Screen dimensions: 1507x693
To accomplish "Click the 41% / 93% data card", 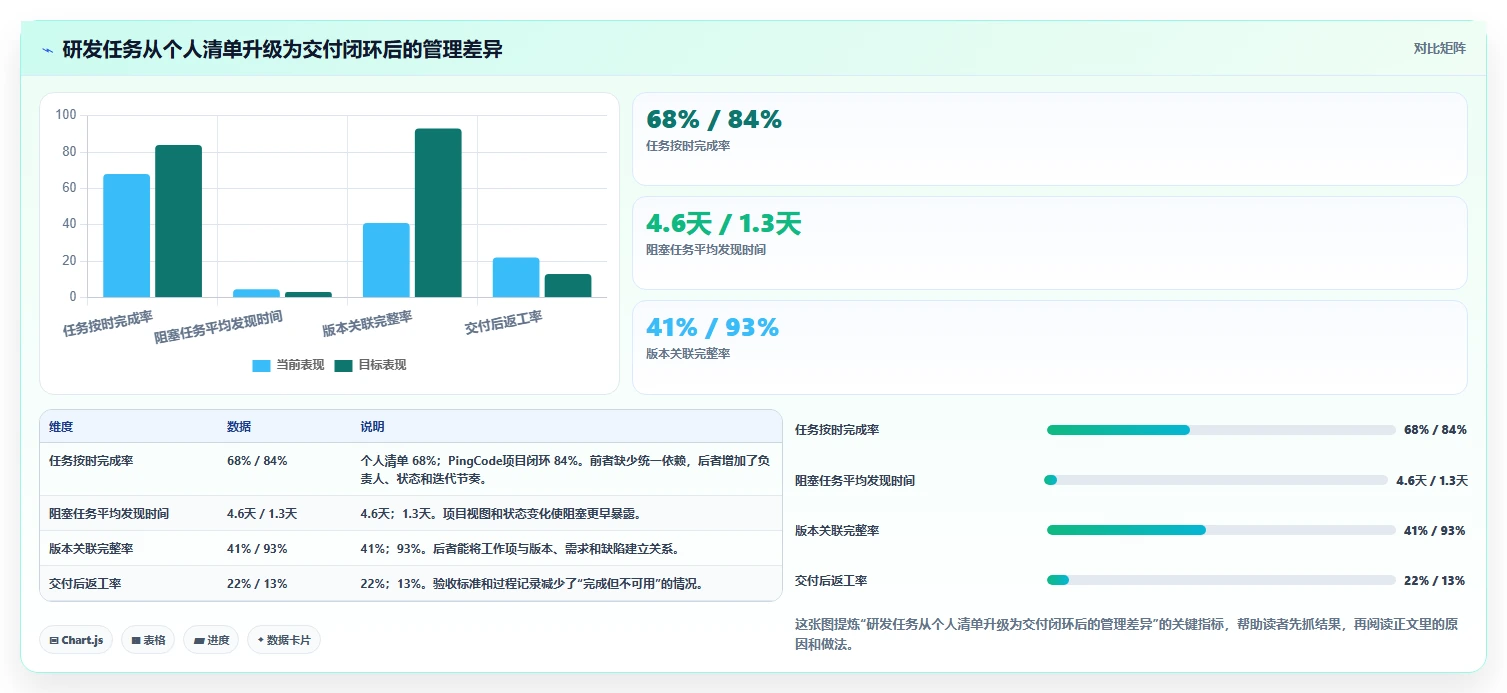I will pyautogui.click(x=1050, y=348).
